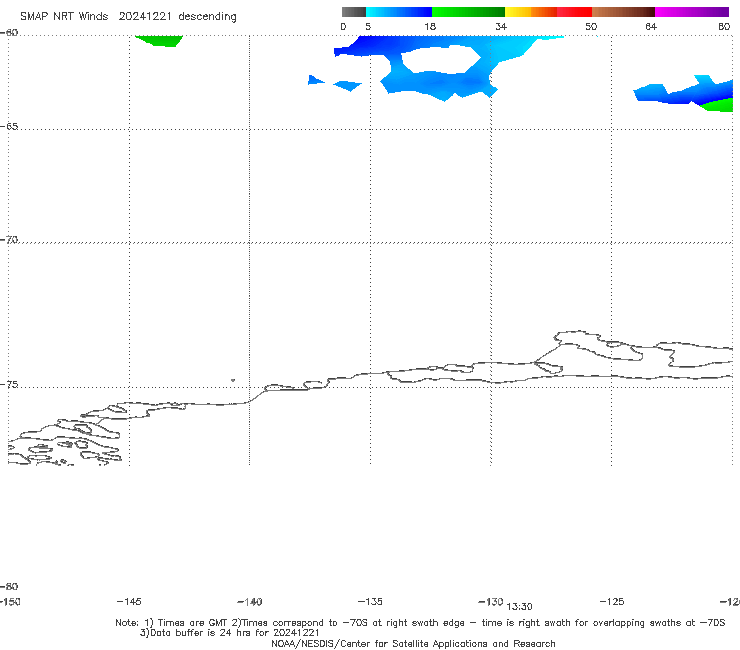Click the NOAA/NESDIS credit line
This screenshot has height=650, width=740.
tap(413, 643)
